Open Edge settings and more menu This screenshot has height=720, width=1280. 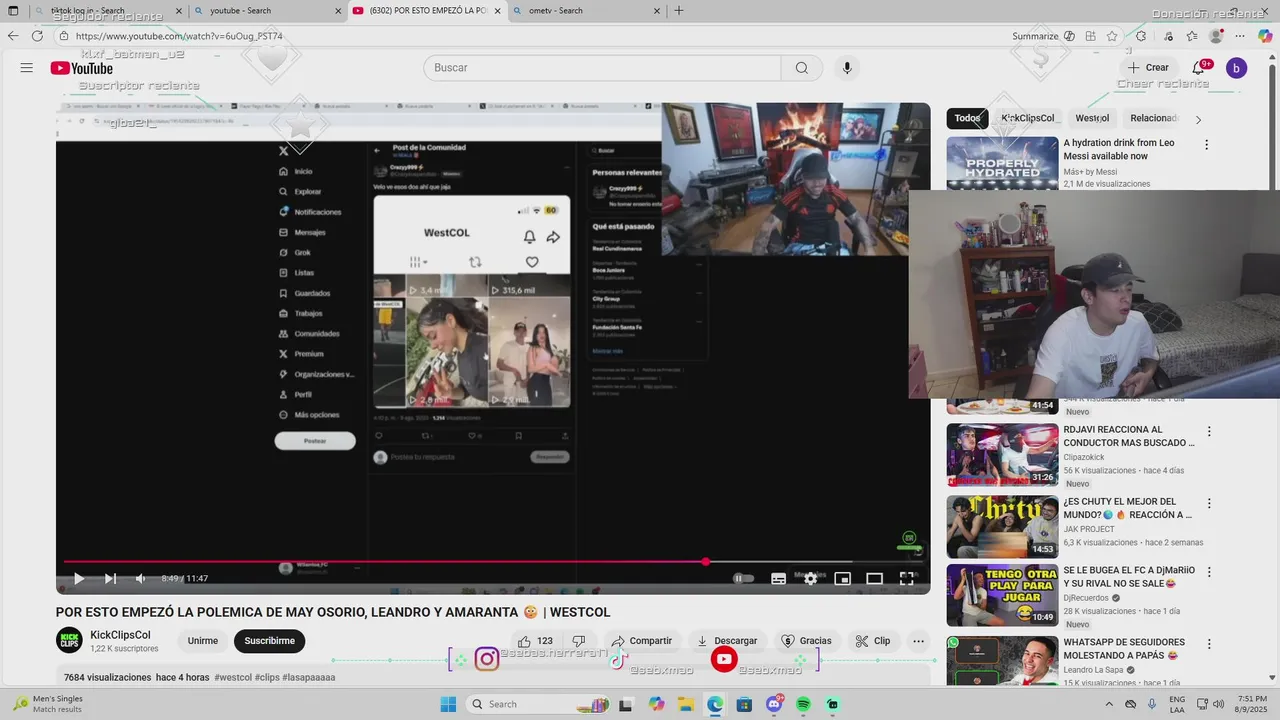point(1241,36)
